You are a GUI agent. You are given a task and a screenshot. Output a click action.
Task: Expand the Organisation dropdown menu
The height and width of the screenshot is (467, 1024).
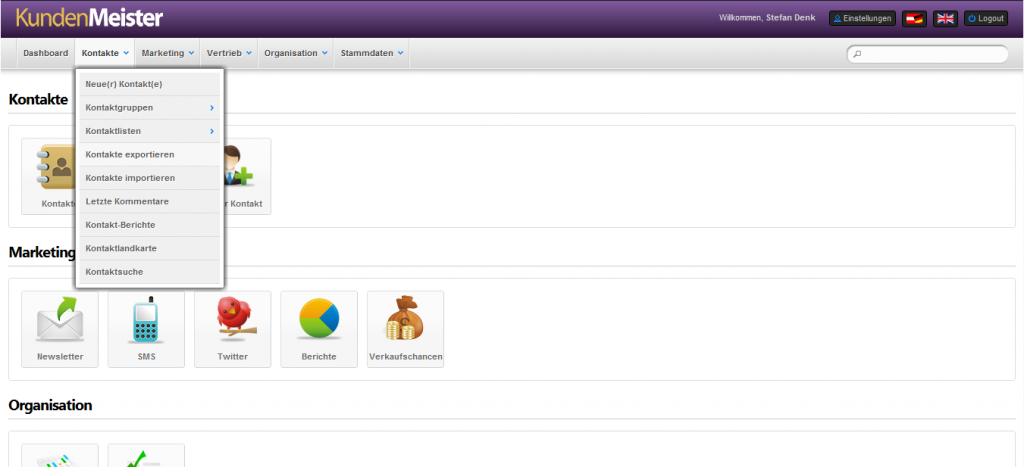(296, 53)
